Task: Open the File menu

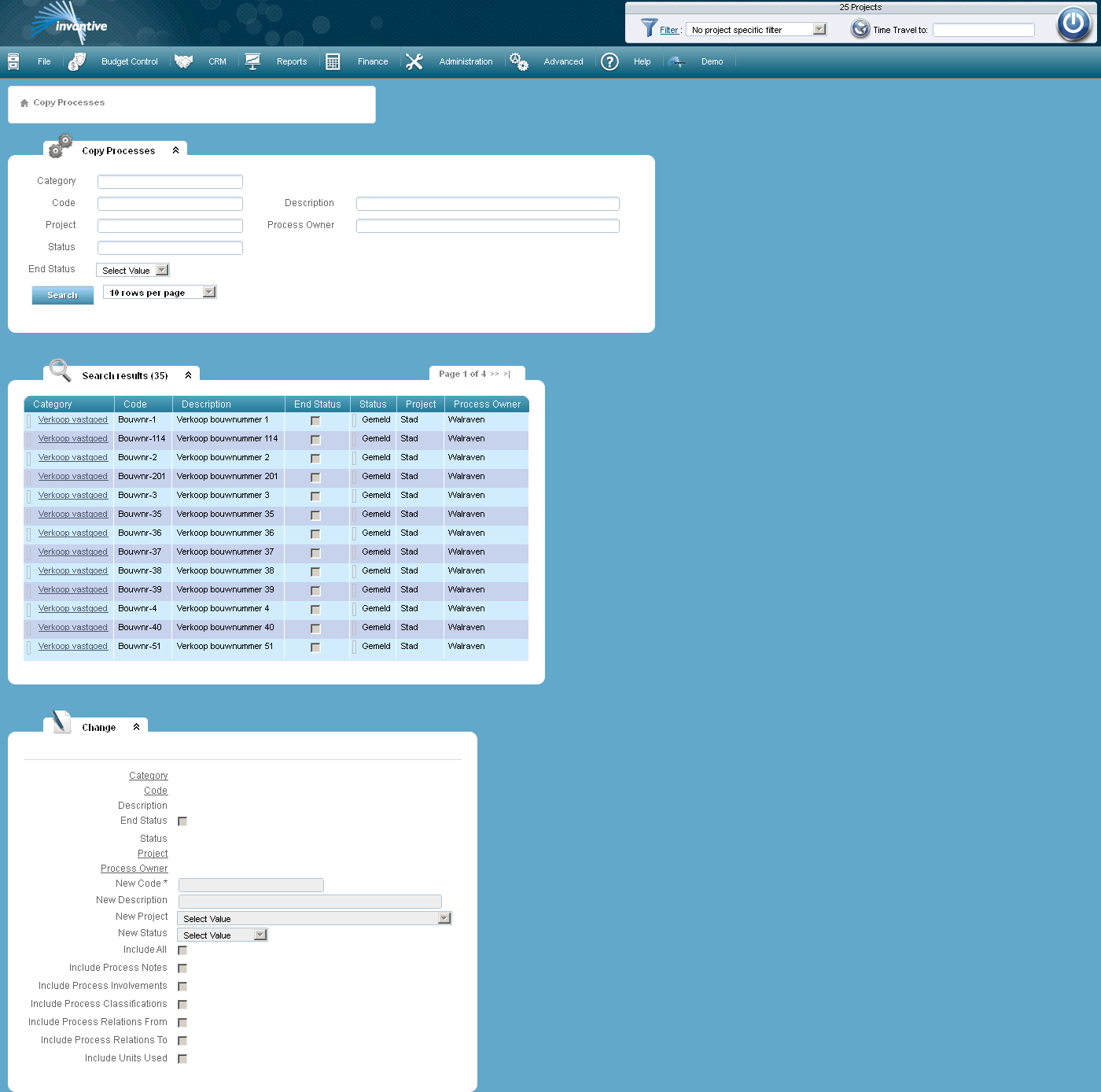Action: (x=43, y=61)
